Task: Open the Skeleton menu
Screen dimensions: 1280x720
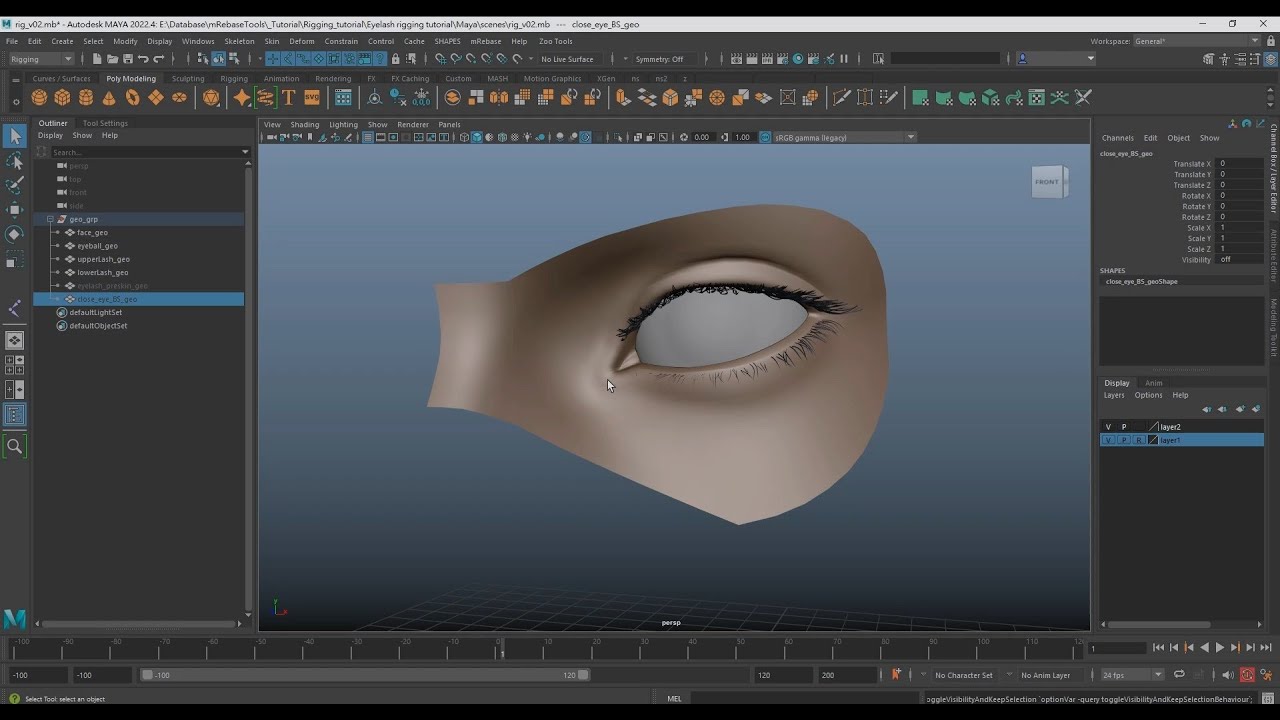Action: coord(239,41)
